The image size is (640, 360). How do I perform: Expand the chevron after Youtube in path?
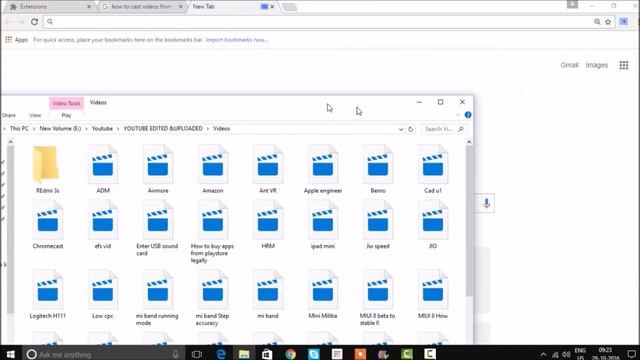[x=118, y=129]
